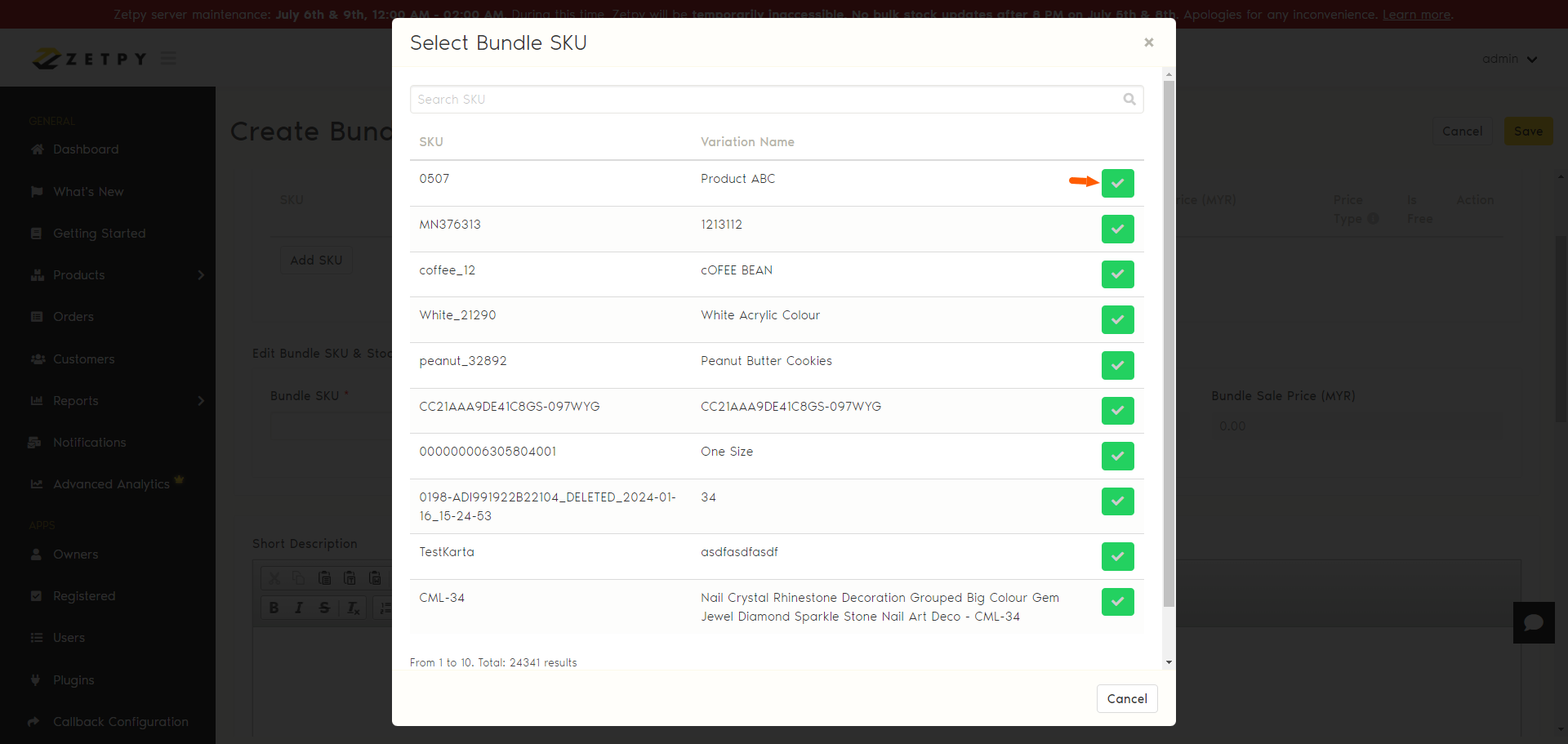
Task: Close the Select Bundle SKU dialog
Action: (1148, 42)
